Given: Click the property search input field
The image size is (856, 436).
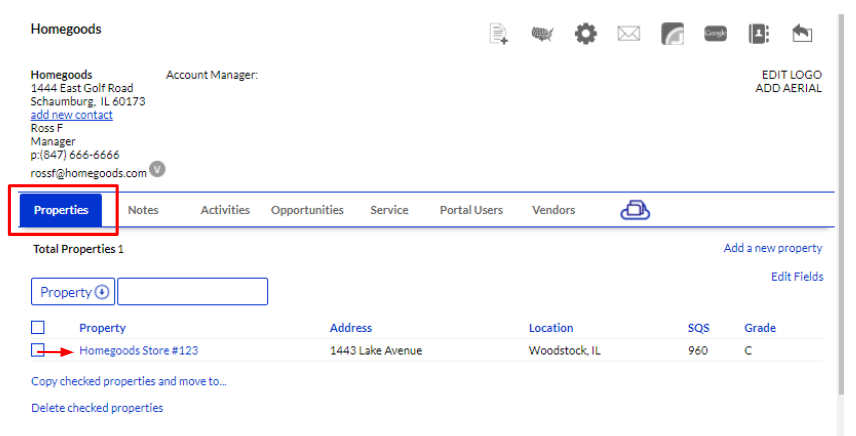Looking at the screenshot, I should 193,292.
